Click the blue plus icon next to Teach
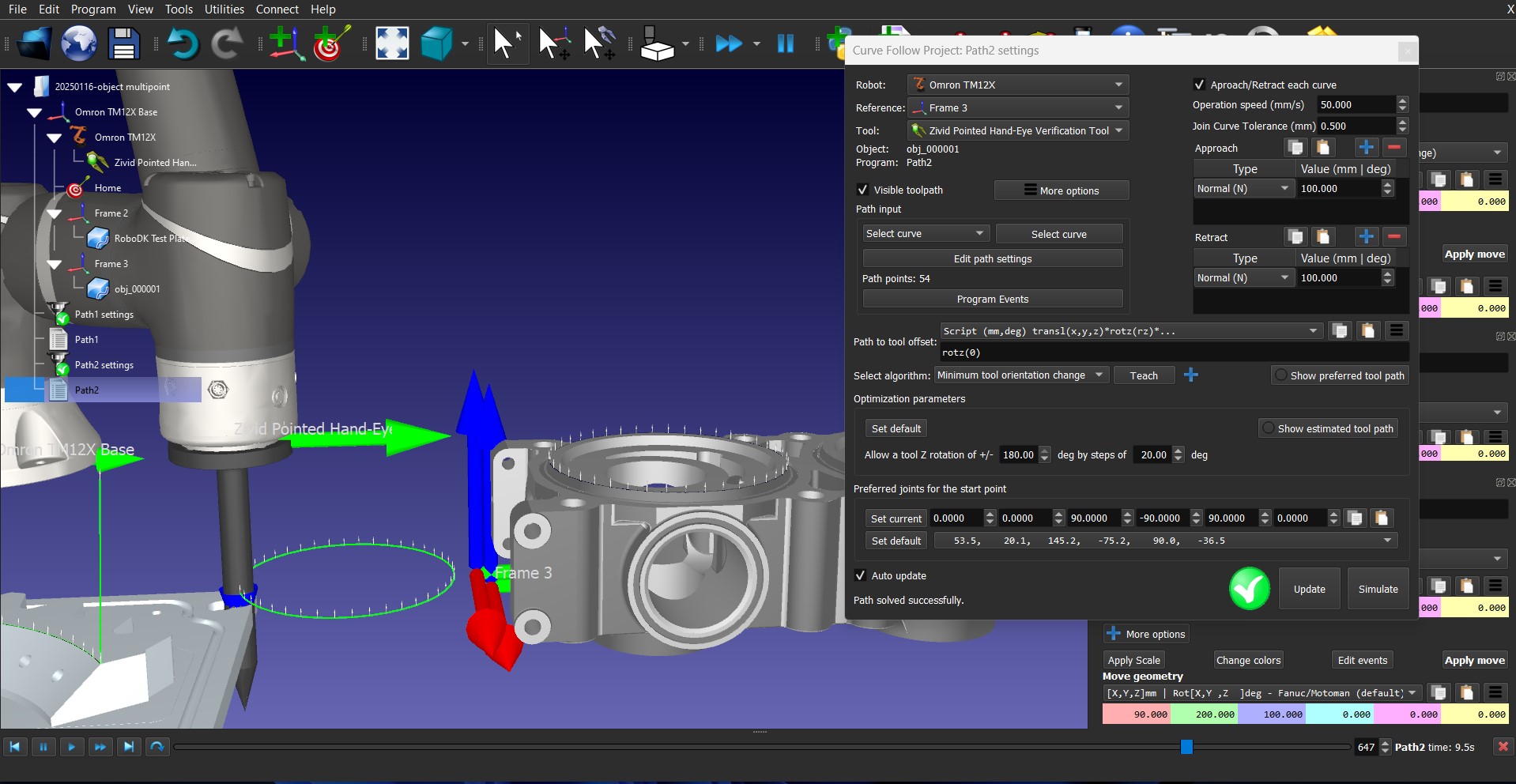1516x784 pixels. pos(1191,375)
